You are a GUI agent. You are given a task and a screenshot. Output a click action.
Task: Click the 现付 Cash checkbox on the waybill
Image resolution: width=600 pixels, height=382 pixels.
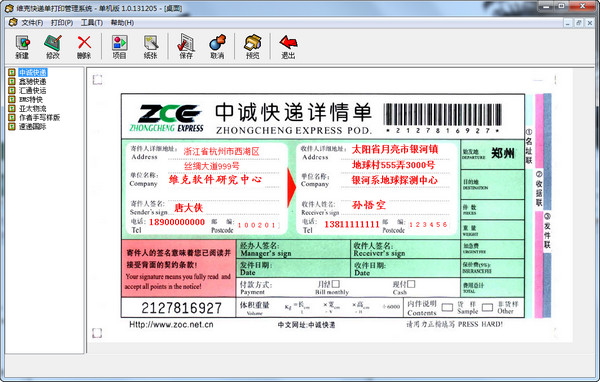pyautogui.click(x=411, y=284)
